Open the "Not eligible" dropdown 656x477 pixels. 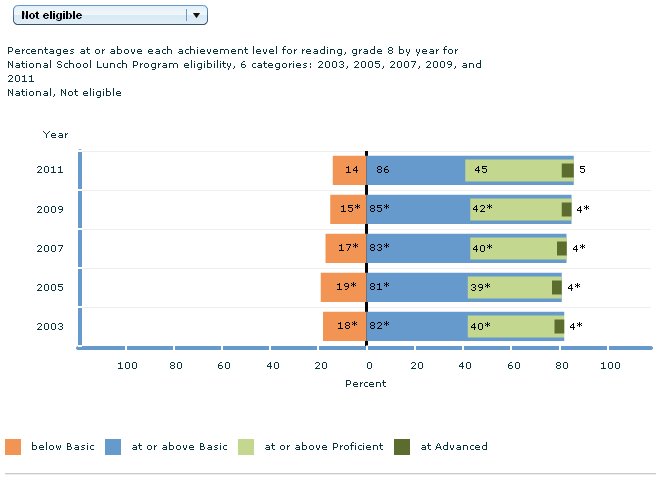click(x=96, y=15)
